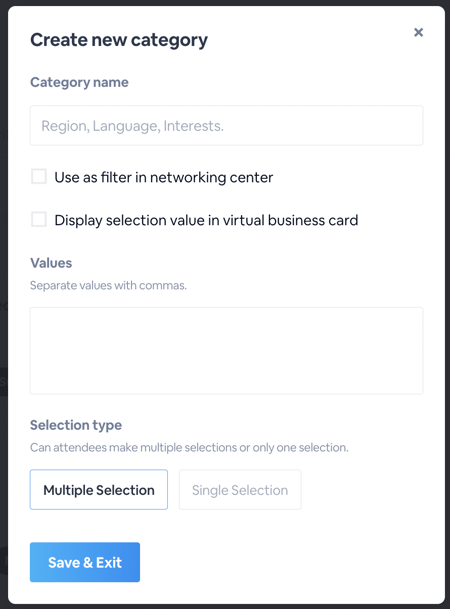Save the category with Save & Exit
Image resolution: width=450 pixels, height=609 pixels.
[x=85, y=562]
